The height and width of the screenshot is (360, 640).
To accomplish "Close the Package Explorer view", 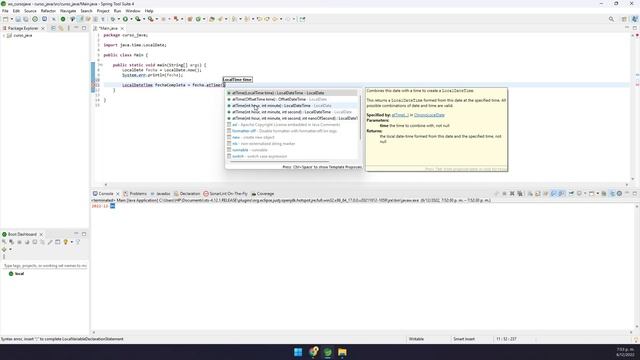I will click(x=43, y=28).
